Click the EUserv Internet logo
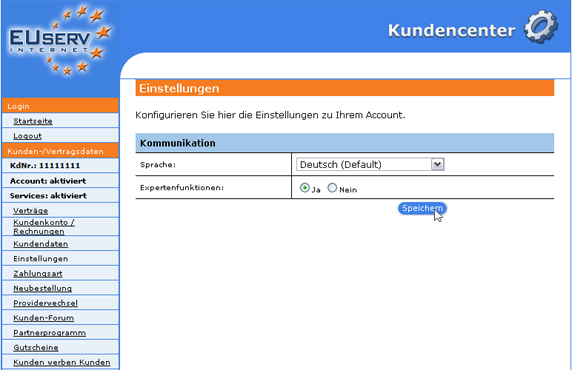 coord(60,41)
